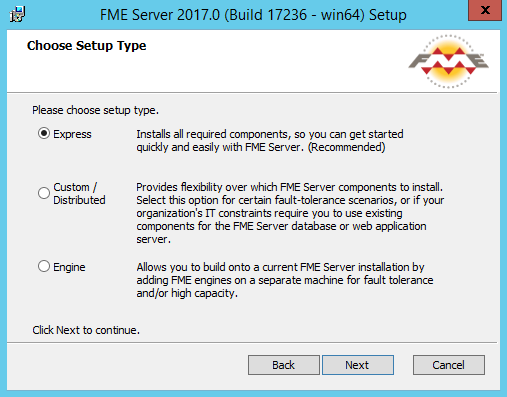
Task: Click the Engine description about adding FME engines
Action: pos(285,280)
